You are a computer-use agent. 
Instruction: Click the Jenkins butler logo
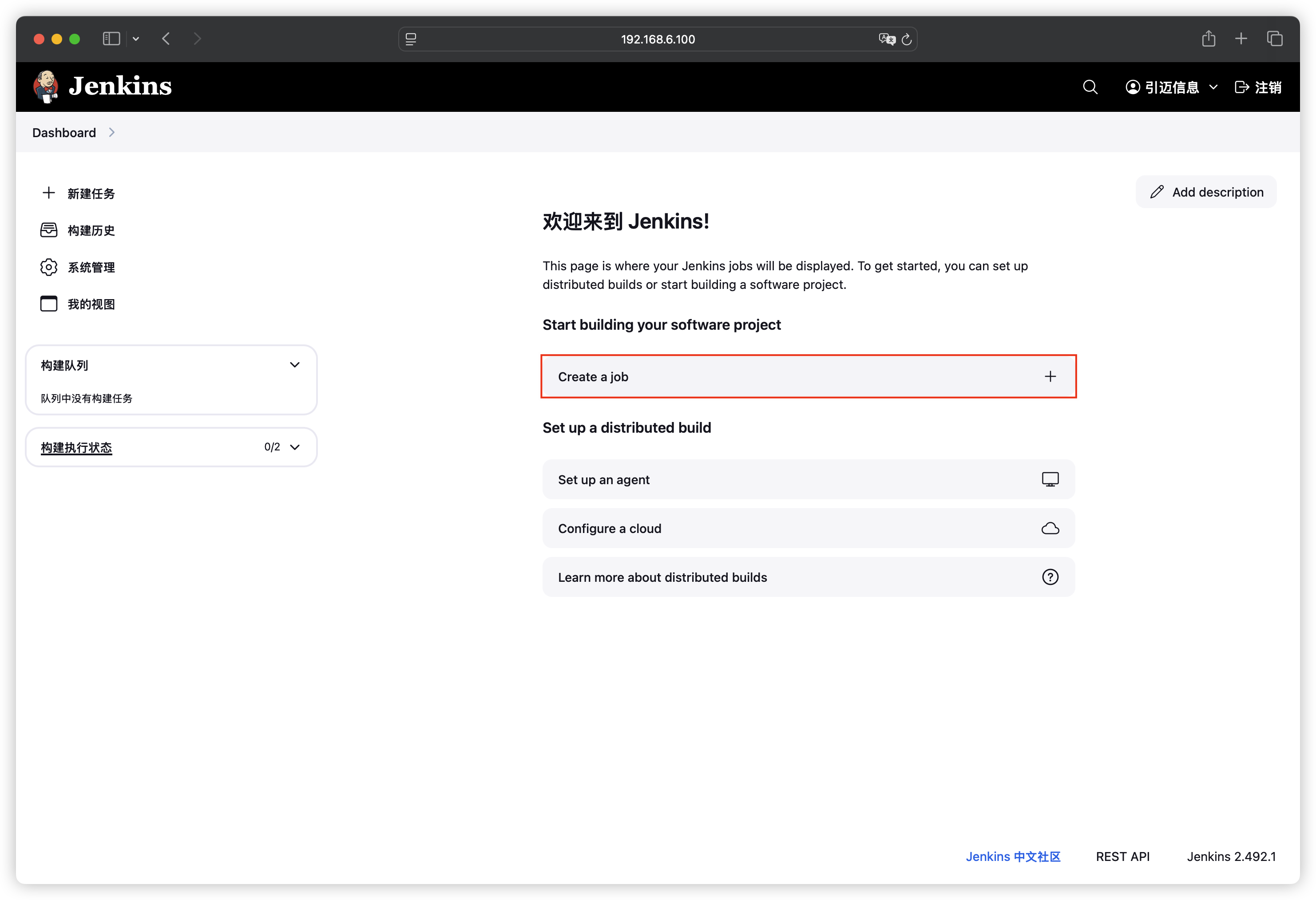[x=45, y=87]
